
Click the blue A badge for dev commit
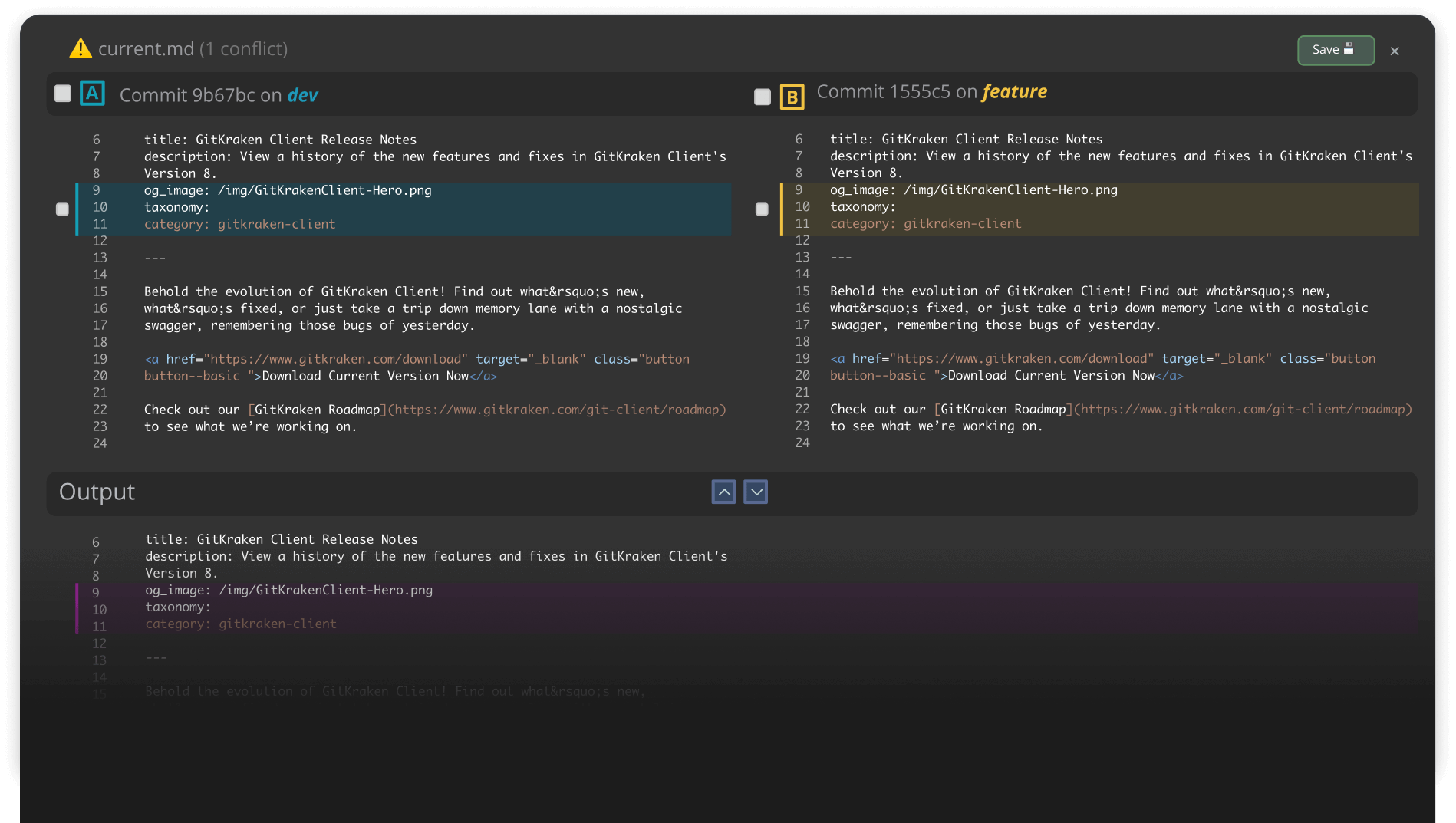coord(92,94)
